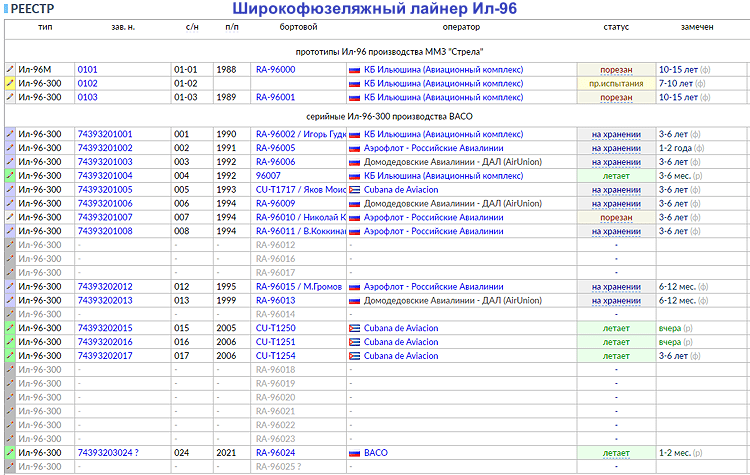Click the 'РЕЕСТР' heading
This screenshot has width=750, height=475.
click(32, 8)
